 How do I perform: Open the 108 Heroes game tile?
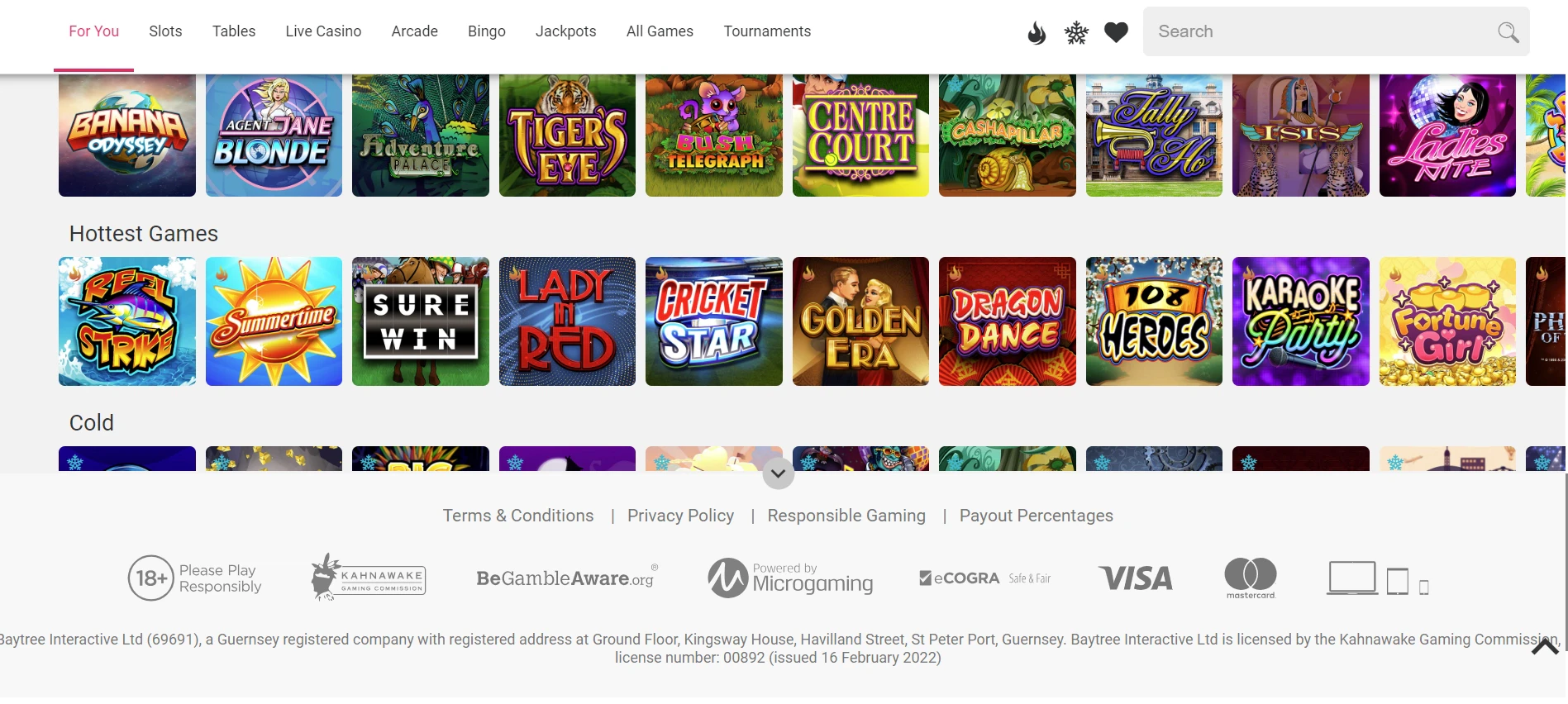pos(1154,321)
